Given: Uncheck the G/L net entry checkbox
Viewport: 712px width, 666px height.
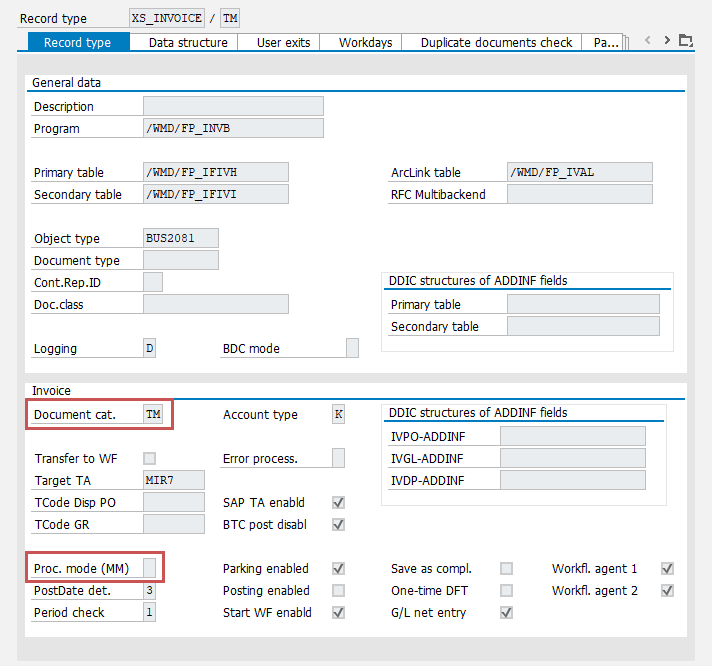Looking at the screenshot, I should coord(506,613).
